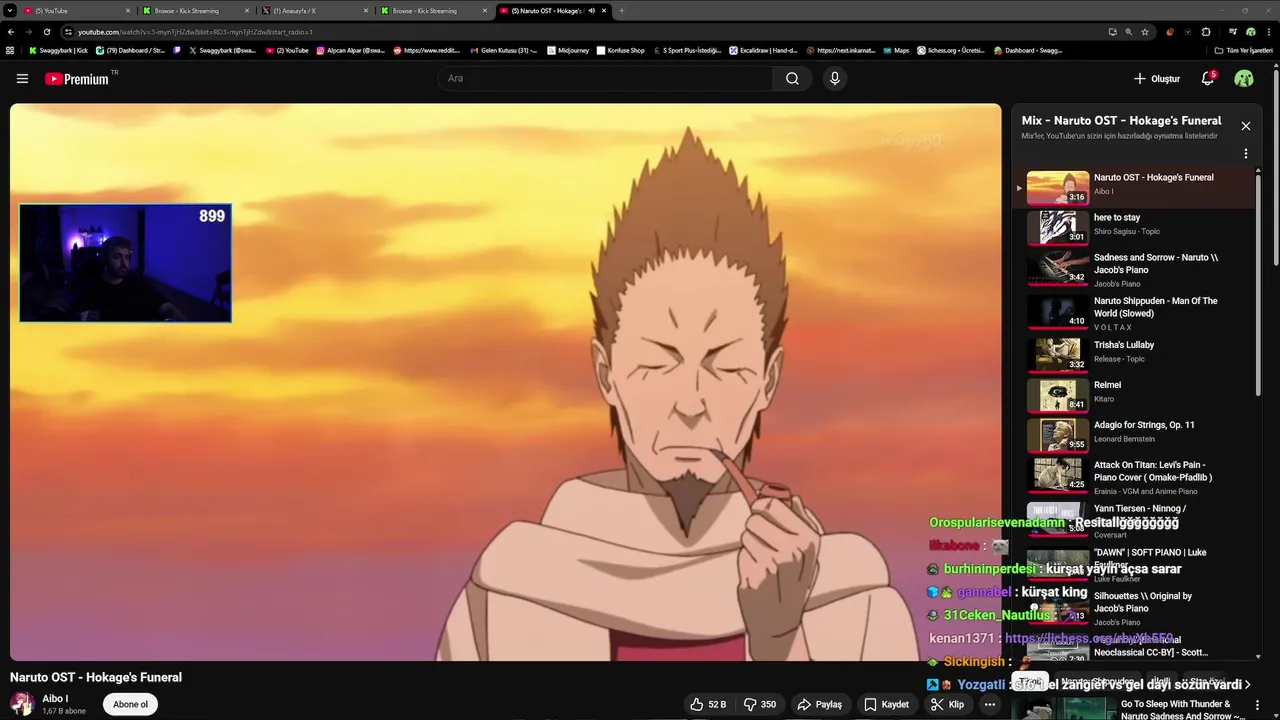This screenshot has width=1280, height=720.
Task: Open Chrome three-dot menu
Action: 1270,31
